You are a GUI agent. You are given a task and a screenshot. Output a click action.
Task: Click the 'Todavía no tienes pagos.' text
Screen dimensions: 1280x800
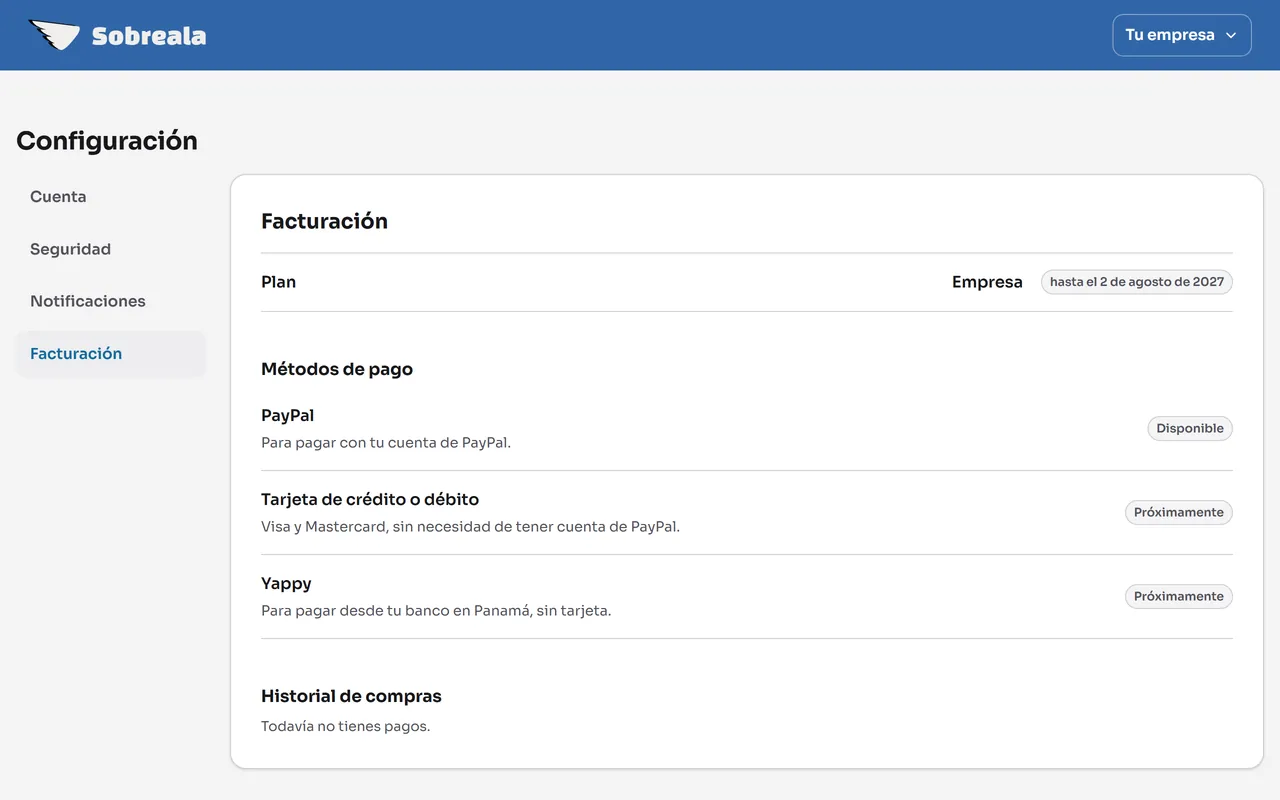[x=345, y=726]
